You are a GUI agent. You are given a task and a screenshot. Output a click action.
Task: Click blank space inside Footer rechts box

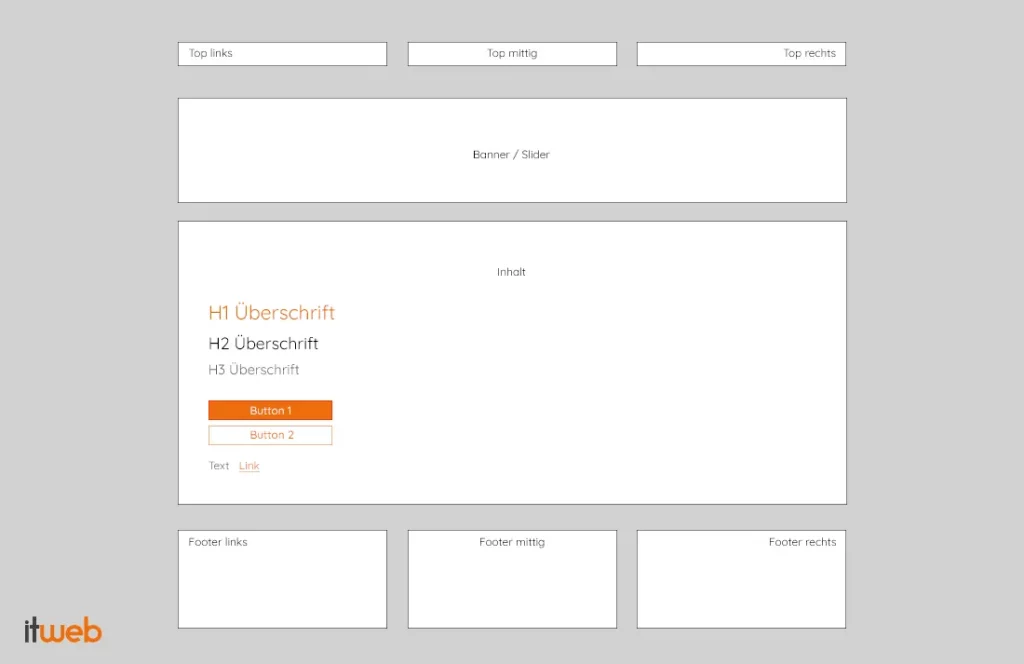point(741,592)
